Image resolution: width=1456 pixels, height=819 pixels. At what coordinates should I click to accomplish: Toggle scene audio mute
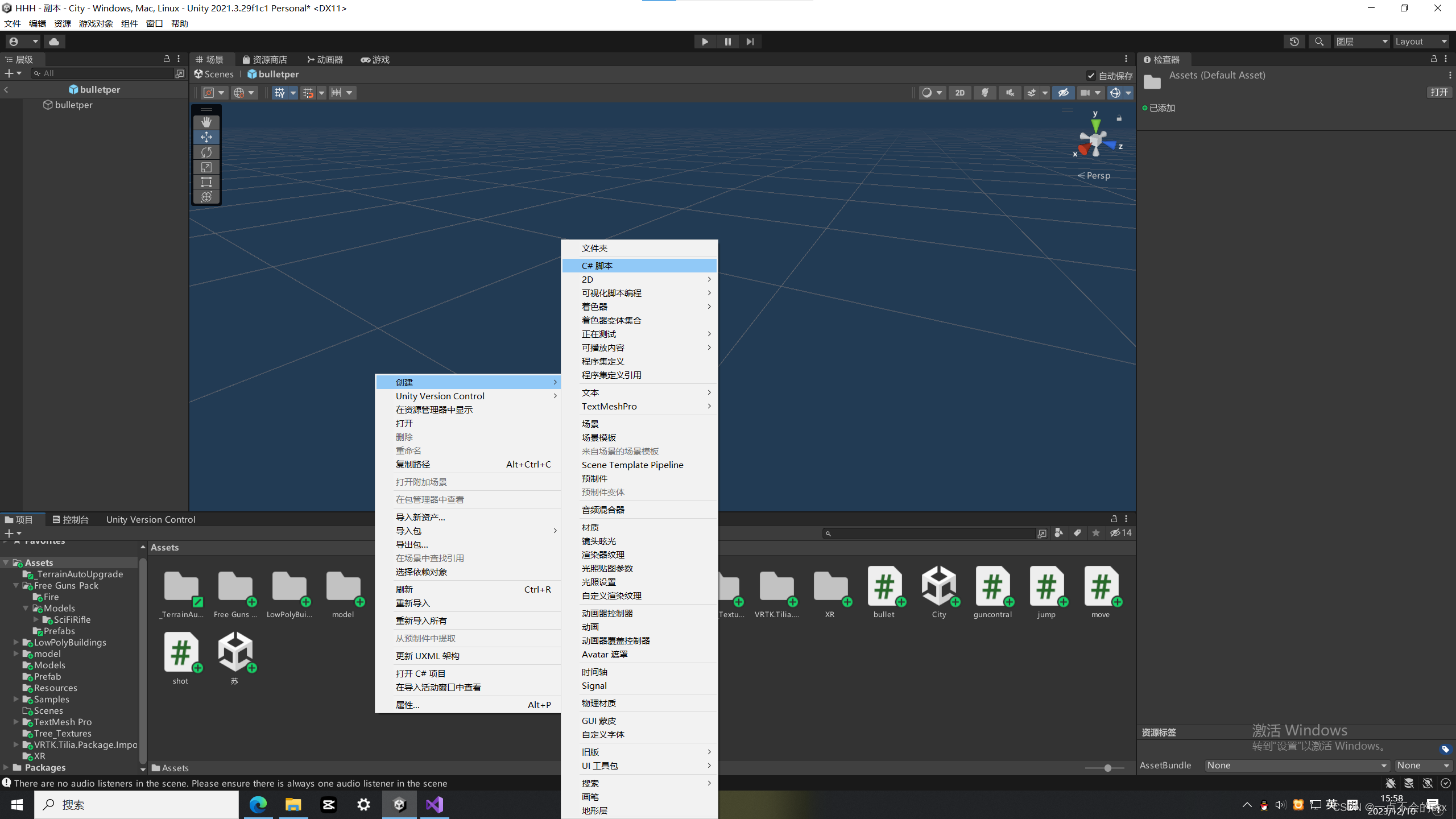point(1010,92)
